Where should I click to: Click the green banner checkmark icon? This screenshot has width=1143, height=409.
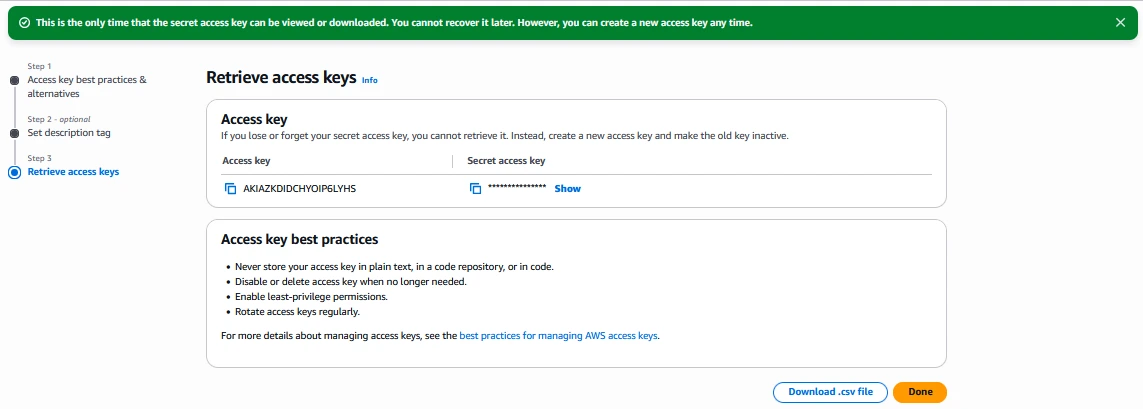coord(24,23)
